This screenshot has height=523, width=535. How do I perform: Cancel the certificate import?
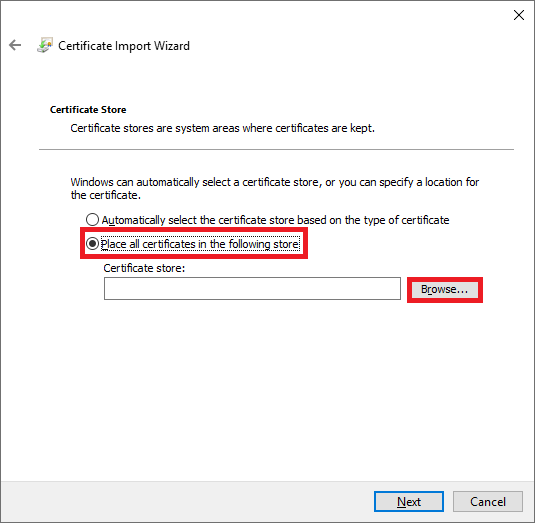pos(488,502)
